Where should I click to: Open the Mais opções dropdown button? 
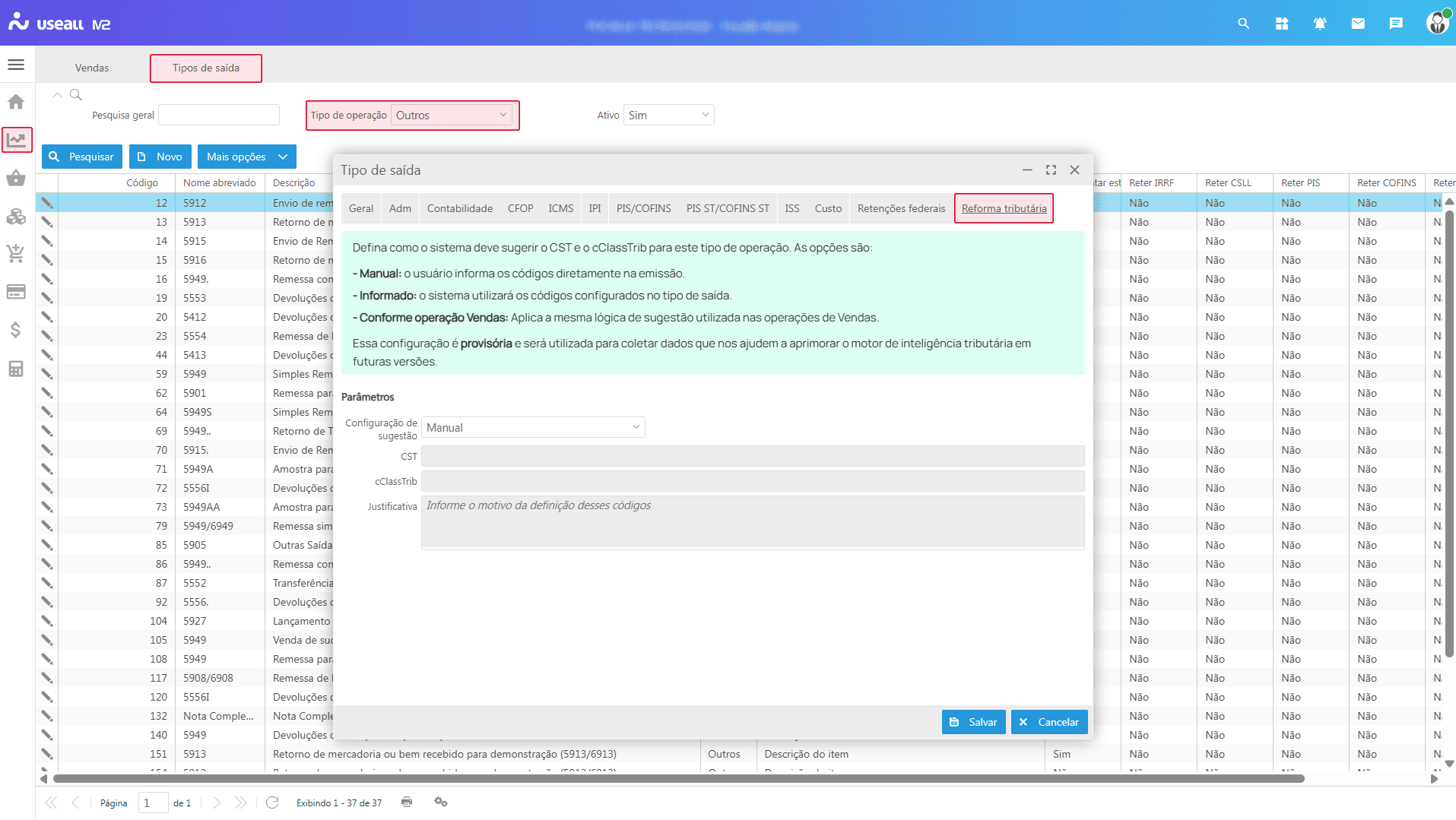tap(246, 157)
